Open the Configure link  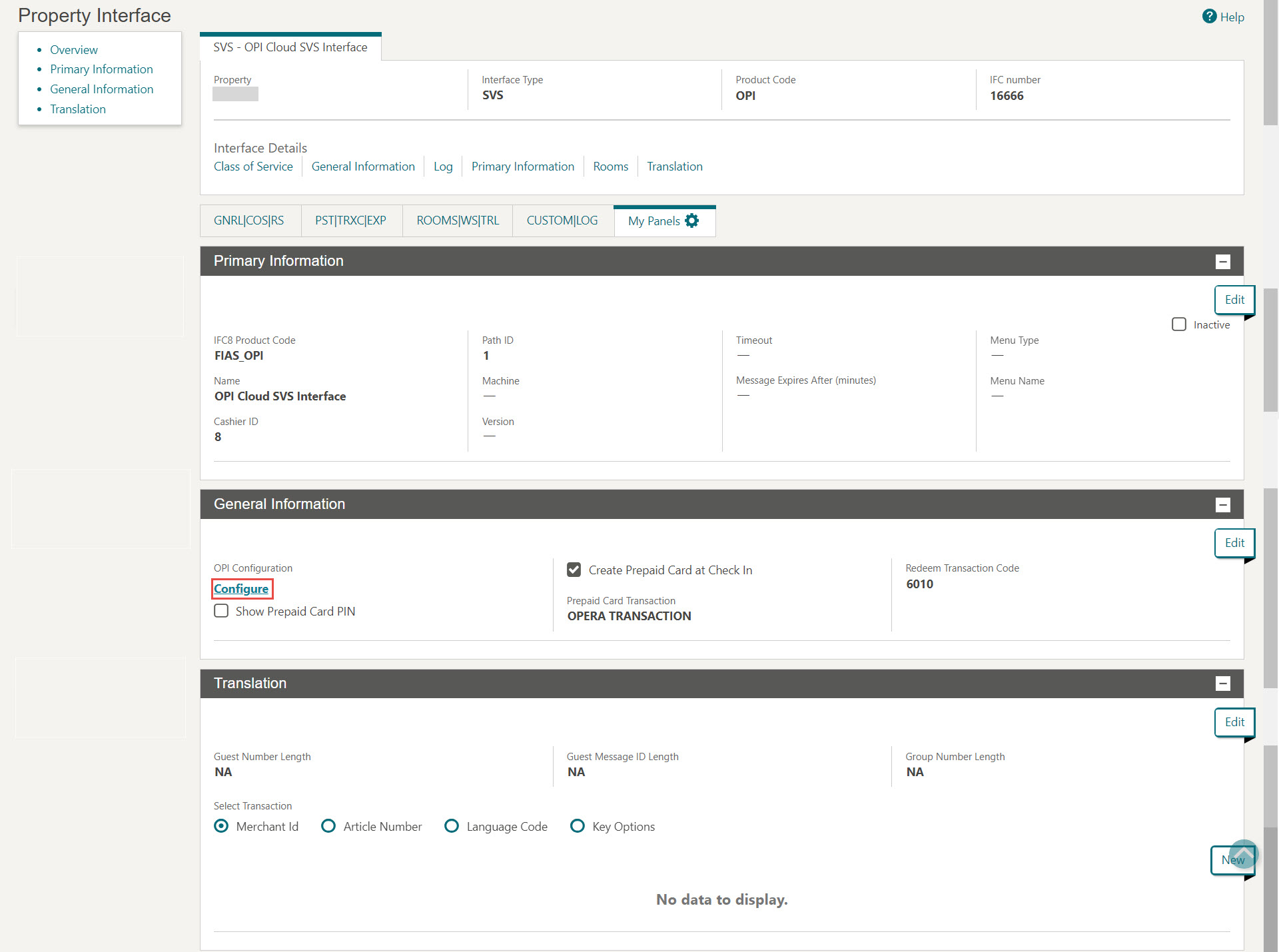tap(241, 589)
